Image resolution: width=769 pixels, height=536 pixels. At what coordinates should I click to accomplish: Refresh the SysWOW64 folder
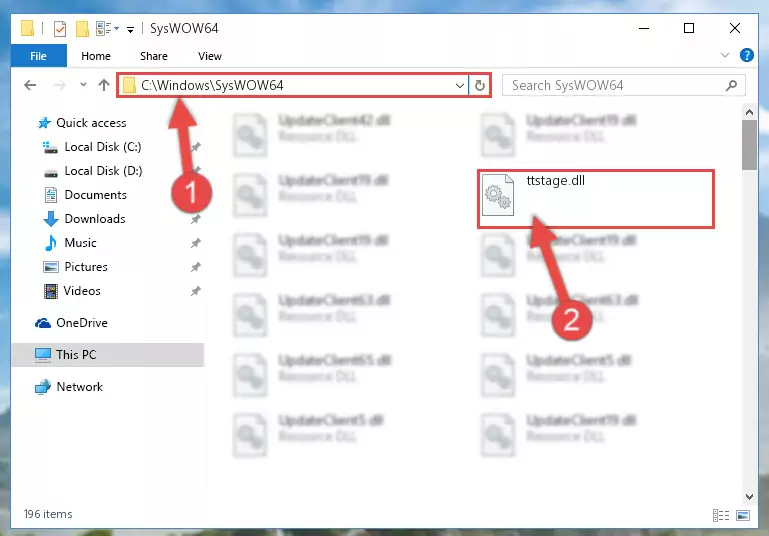[x=480, y=86]
